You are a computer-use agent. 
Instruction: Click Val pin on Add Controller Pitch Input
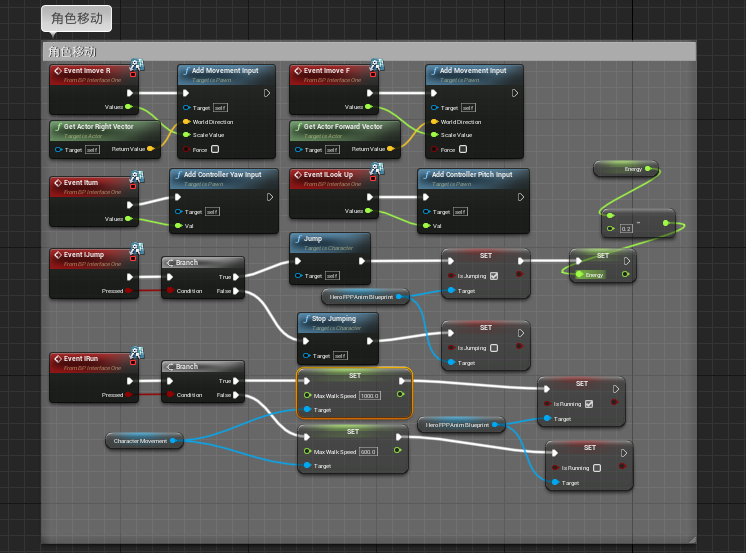click(427, 226)
